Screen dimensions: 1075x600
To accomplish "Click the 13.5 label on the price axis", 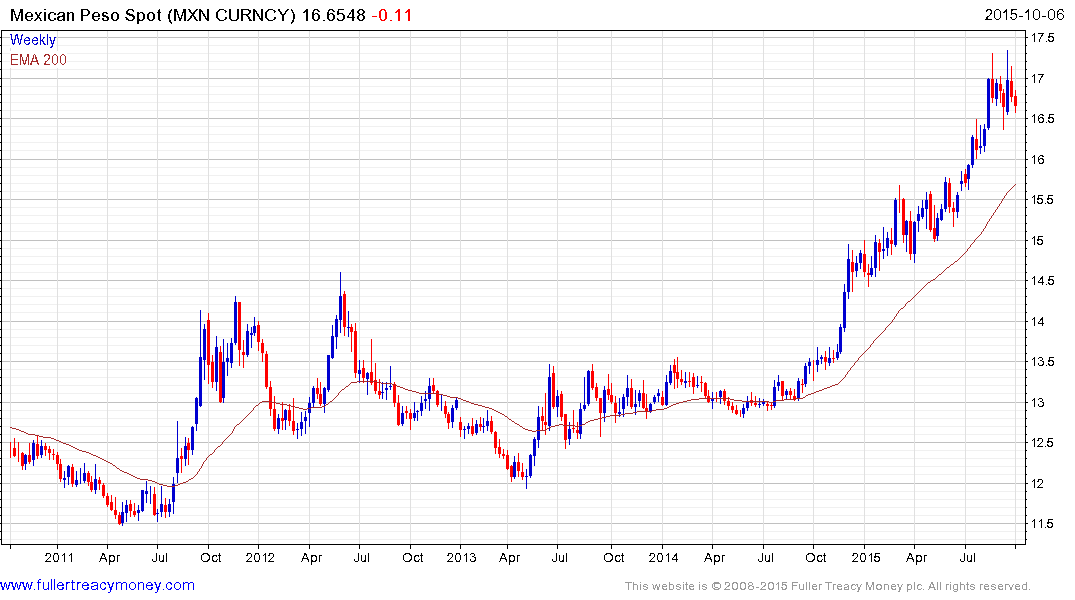I will coord(1043,361).
